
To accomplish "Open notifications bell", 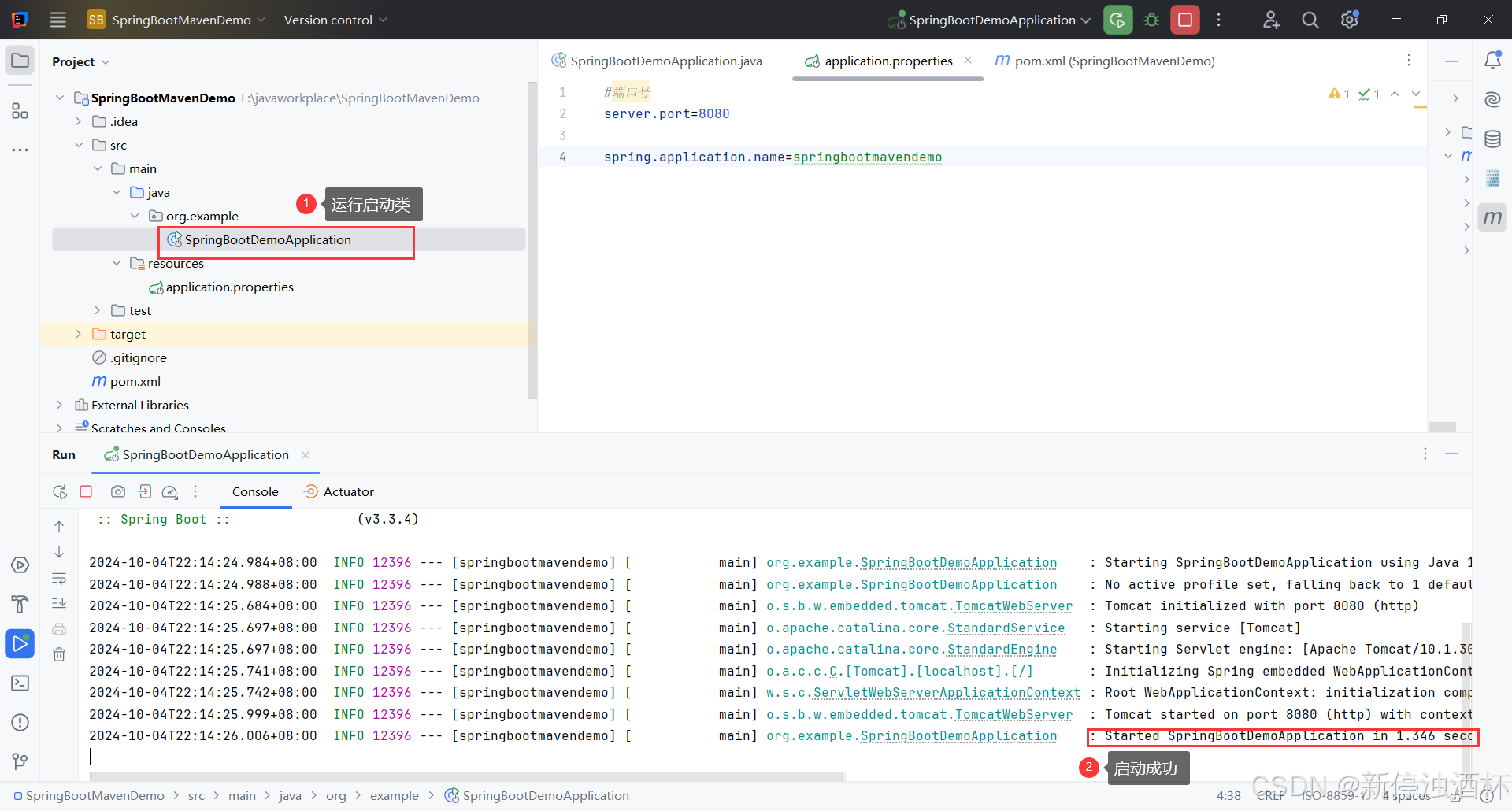I will click(x=1492, y=60).
